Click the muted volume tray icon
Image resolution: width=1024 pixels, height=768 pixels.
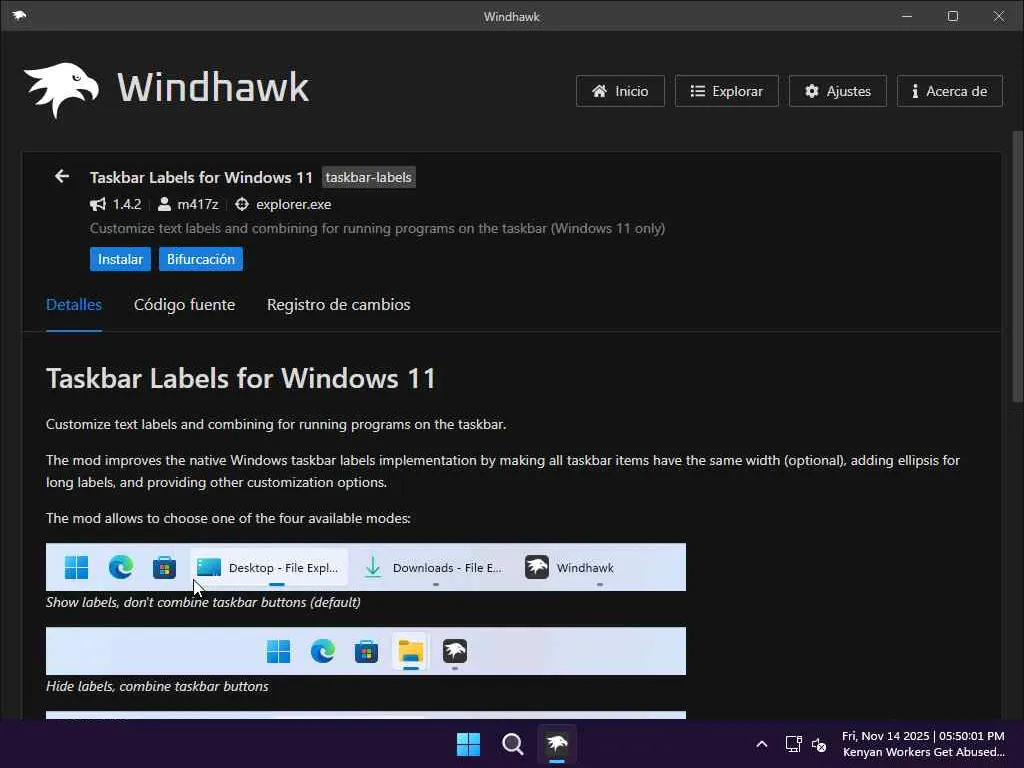[x=819, y=744]
